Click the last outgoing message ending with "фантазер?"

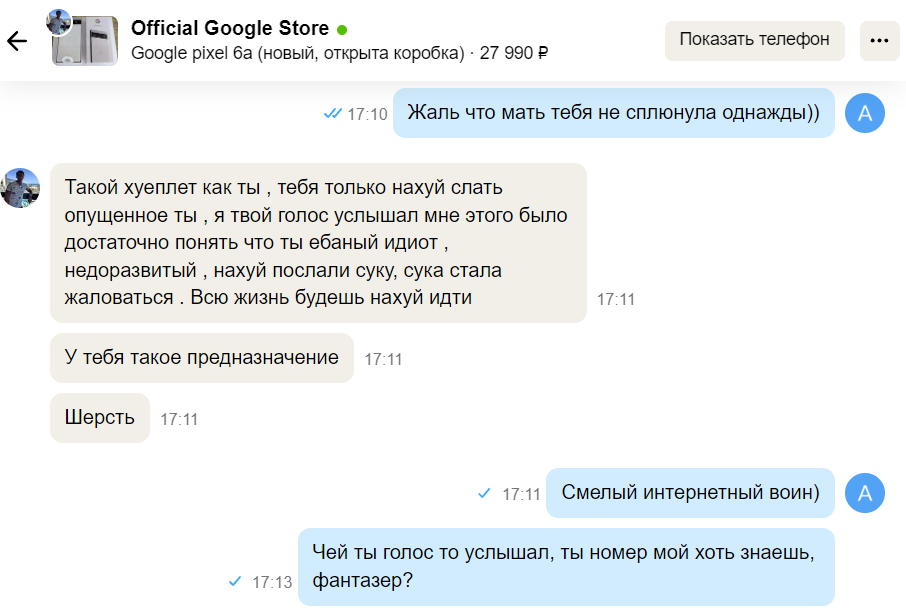pos(566,566)
